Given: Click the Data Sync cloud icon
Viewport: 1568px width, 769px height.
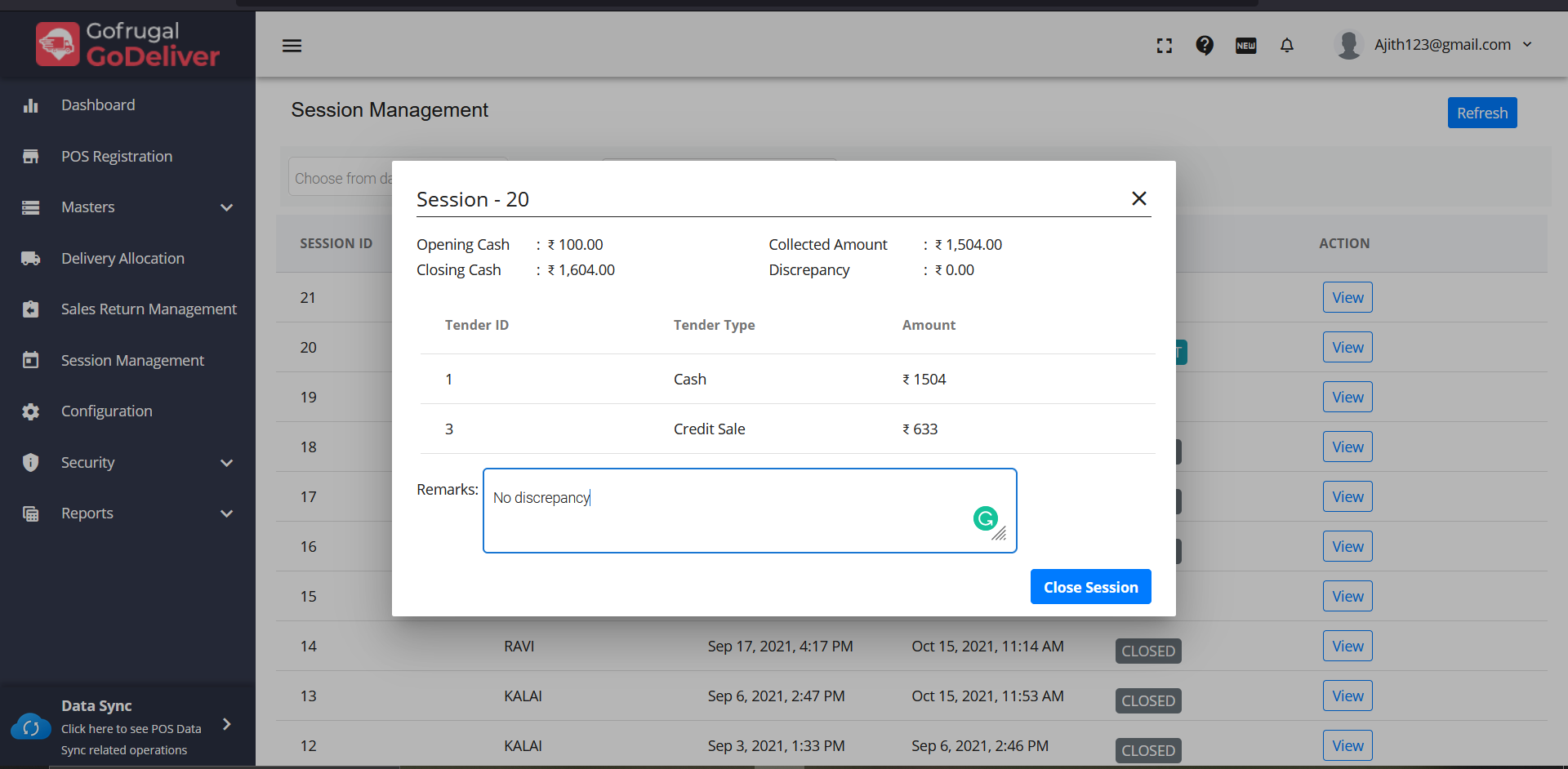Looking at the screenshot, I should pyautogui.click(x=31, y=727).
